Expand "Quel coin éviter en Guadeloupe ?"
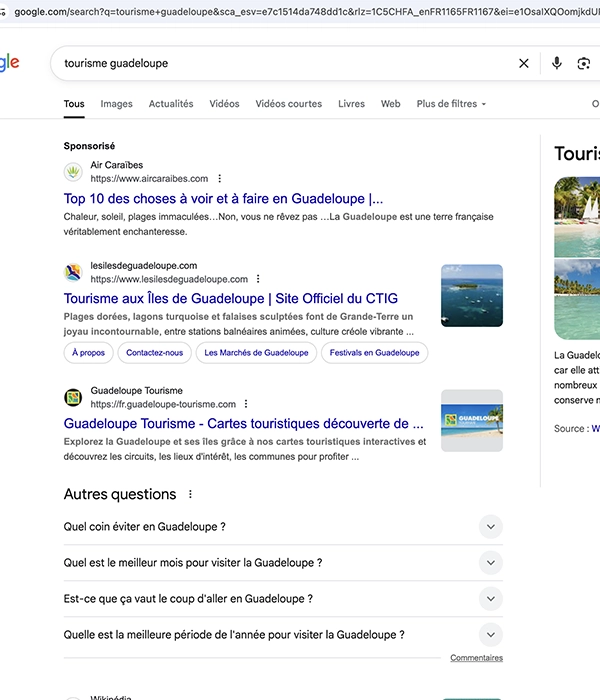This screenshot has width=600, height=700. [x=283, y=527]
